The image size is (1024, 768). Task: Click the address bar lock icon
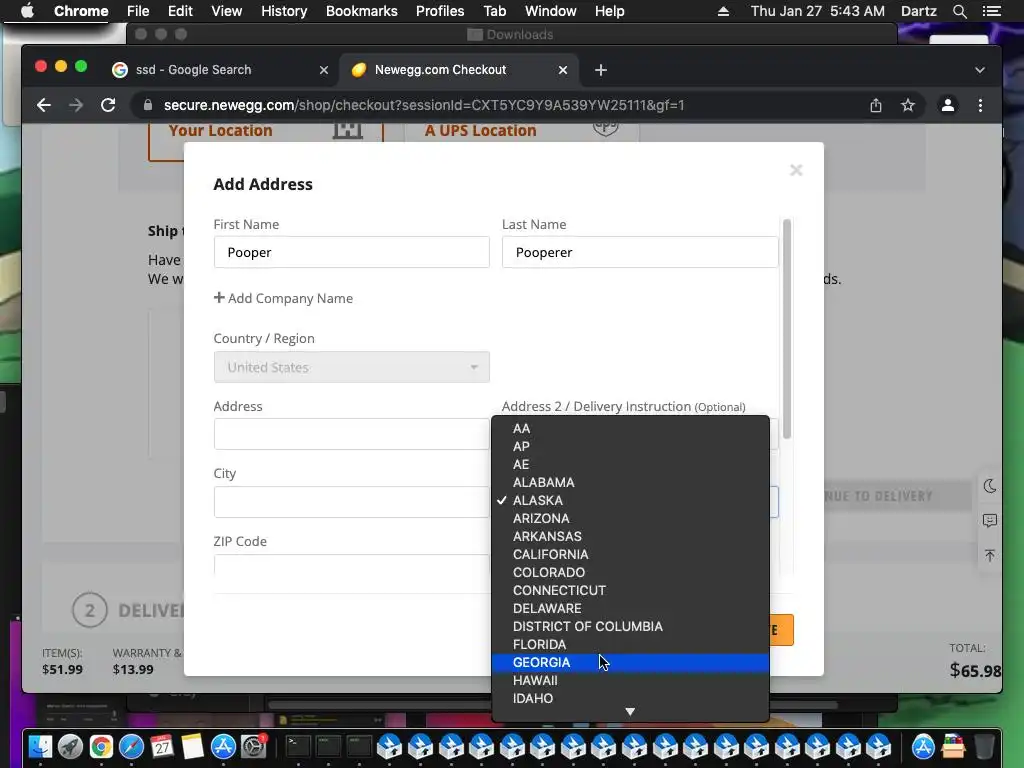click(x=148, y=105)
